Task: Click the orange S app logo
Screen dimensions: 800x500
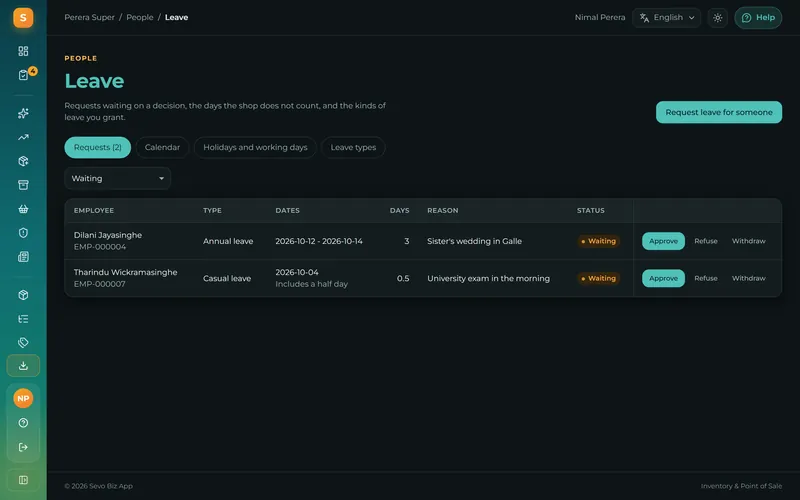Action: pyautogui.click(x=23, y=18)
